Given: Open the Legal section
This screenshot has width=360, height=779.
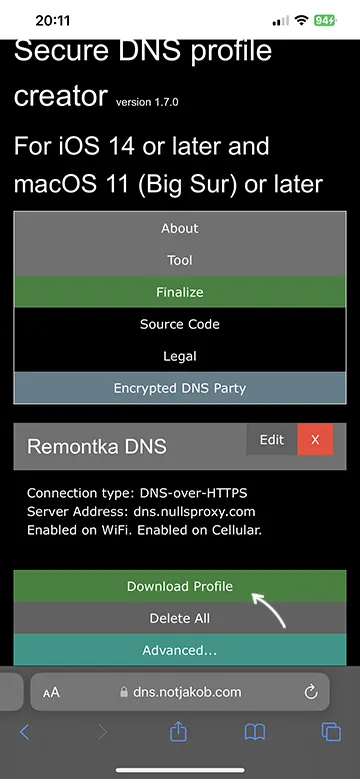Looking at the screenshot, I should [180, 356].
